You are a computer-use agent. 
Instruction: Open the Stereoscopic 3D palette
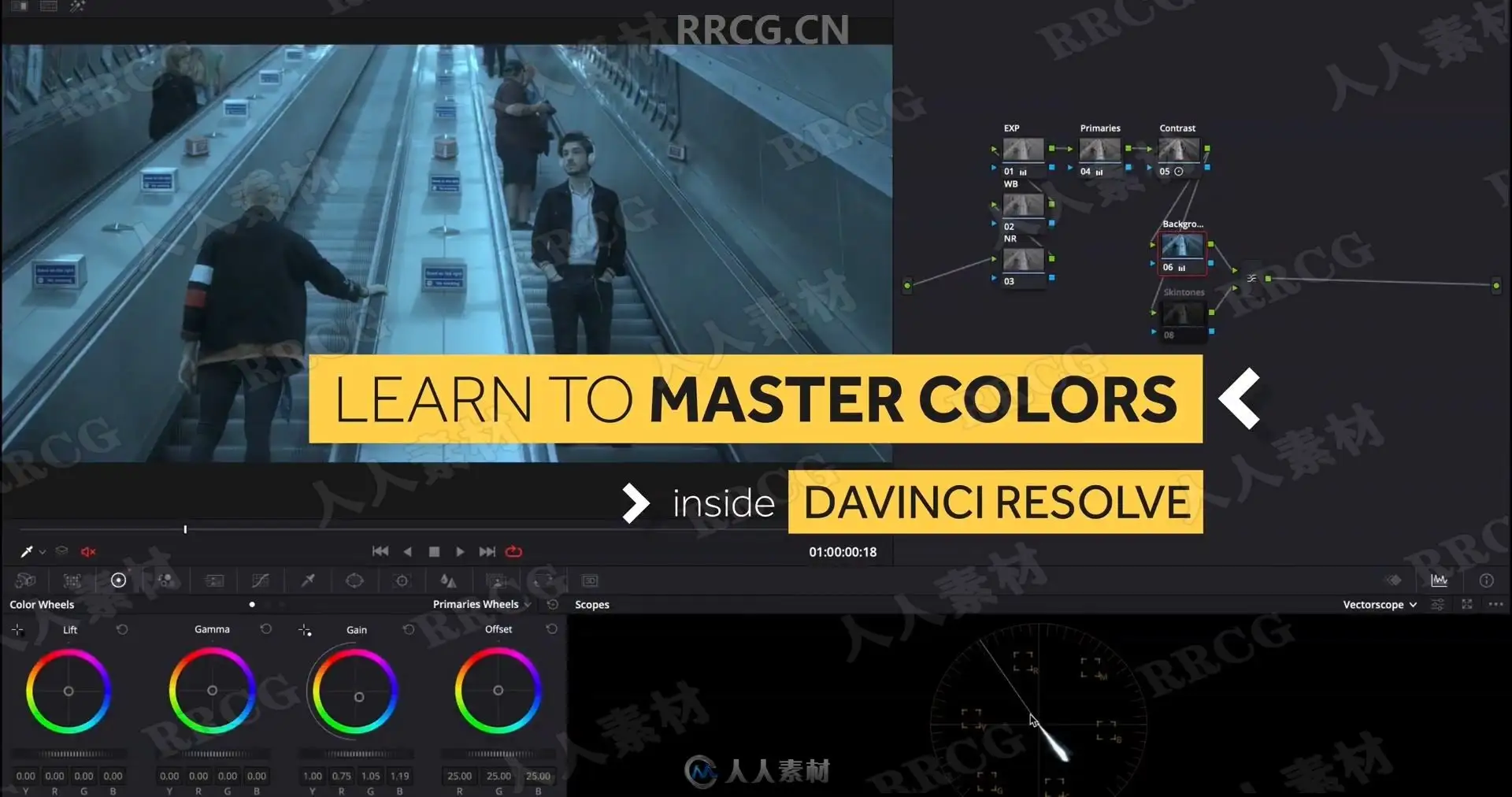click(x=590, y=580)
